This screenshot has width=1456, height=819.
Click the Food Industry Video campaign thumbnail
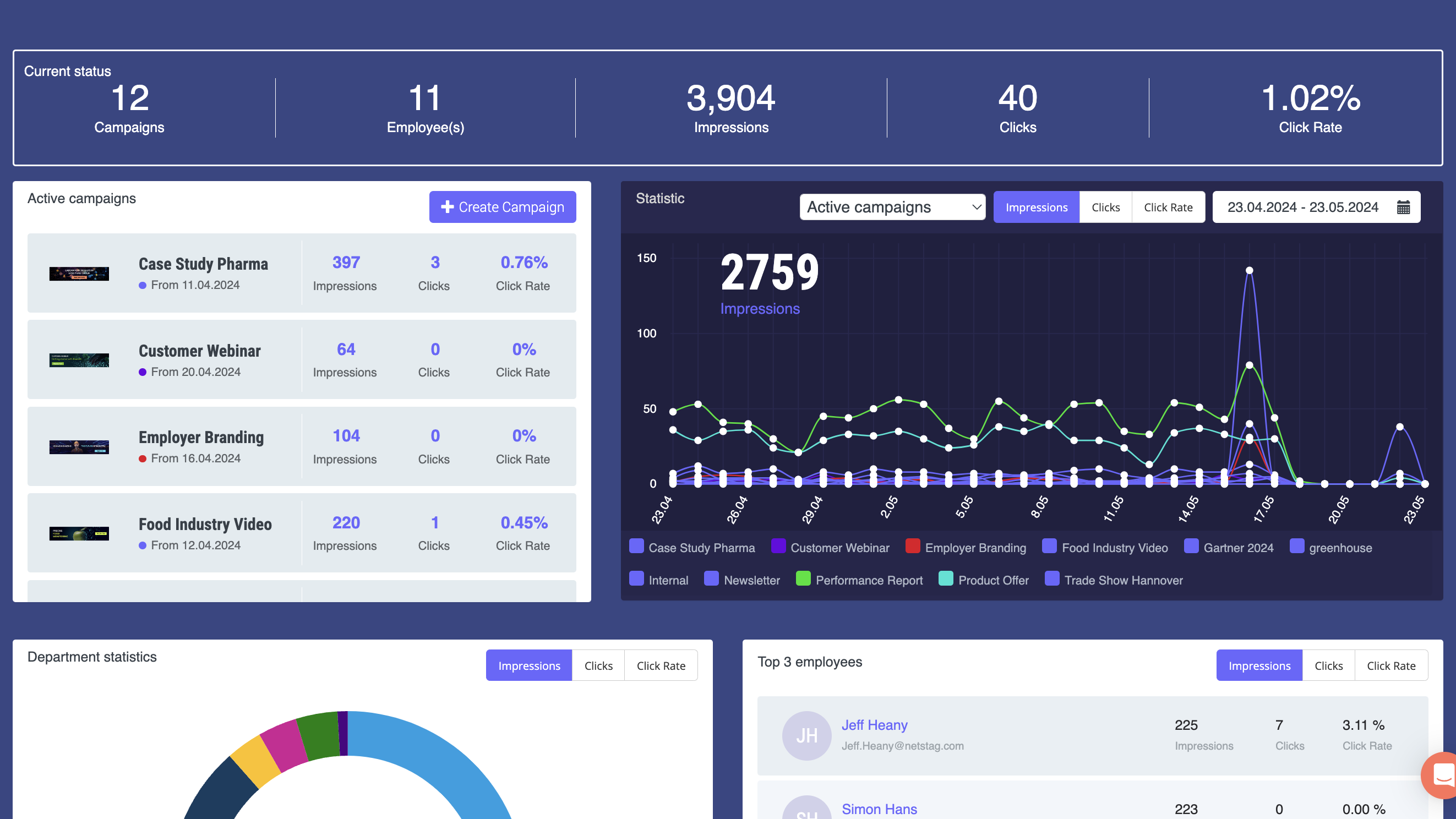(79, 533)
